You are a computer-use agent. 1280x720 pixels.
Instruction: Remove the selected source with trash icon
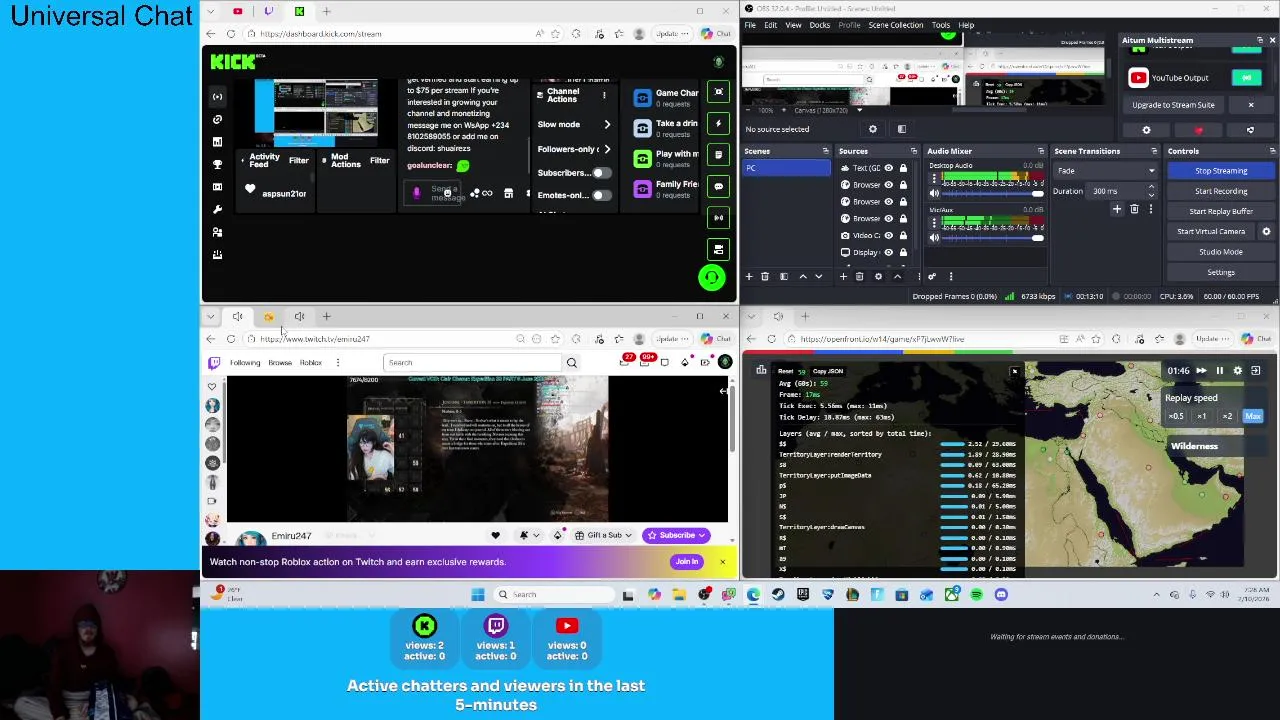click(859, 276)
